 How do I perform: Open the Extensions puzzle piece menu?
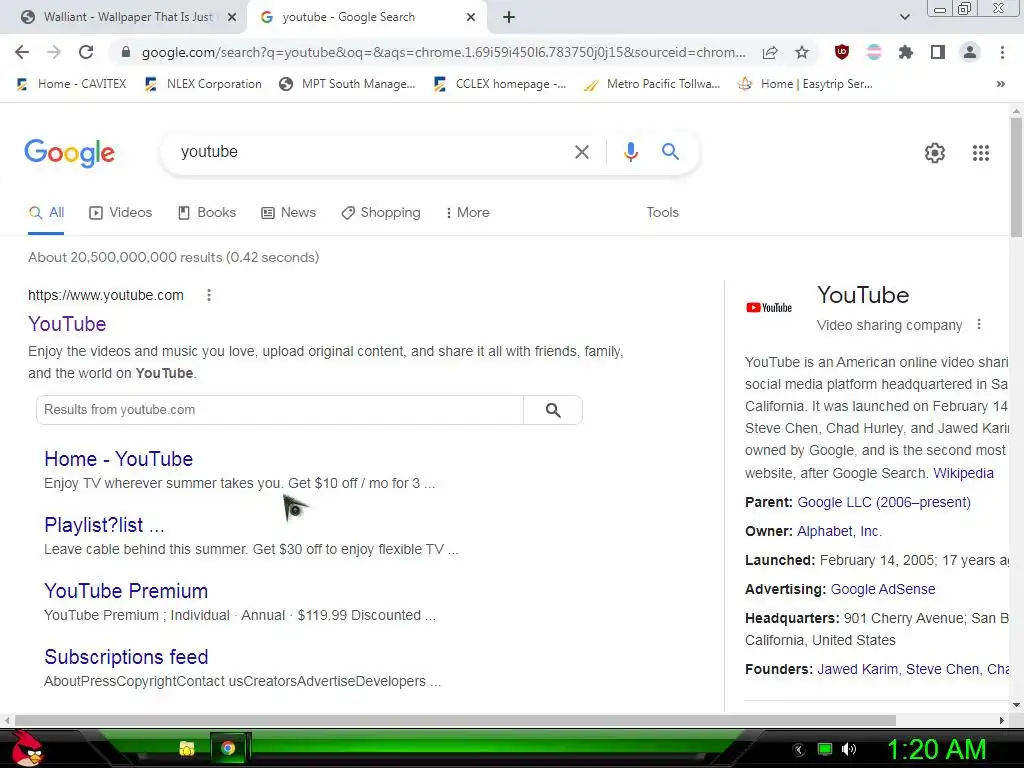(x=906, y=52)
